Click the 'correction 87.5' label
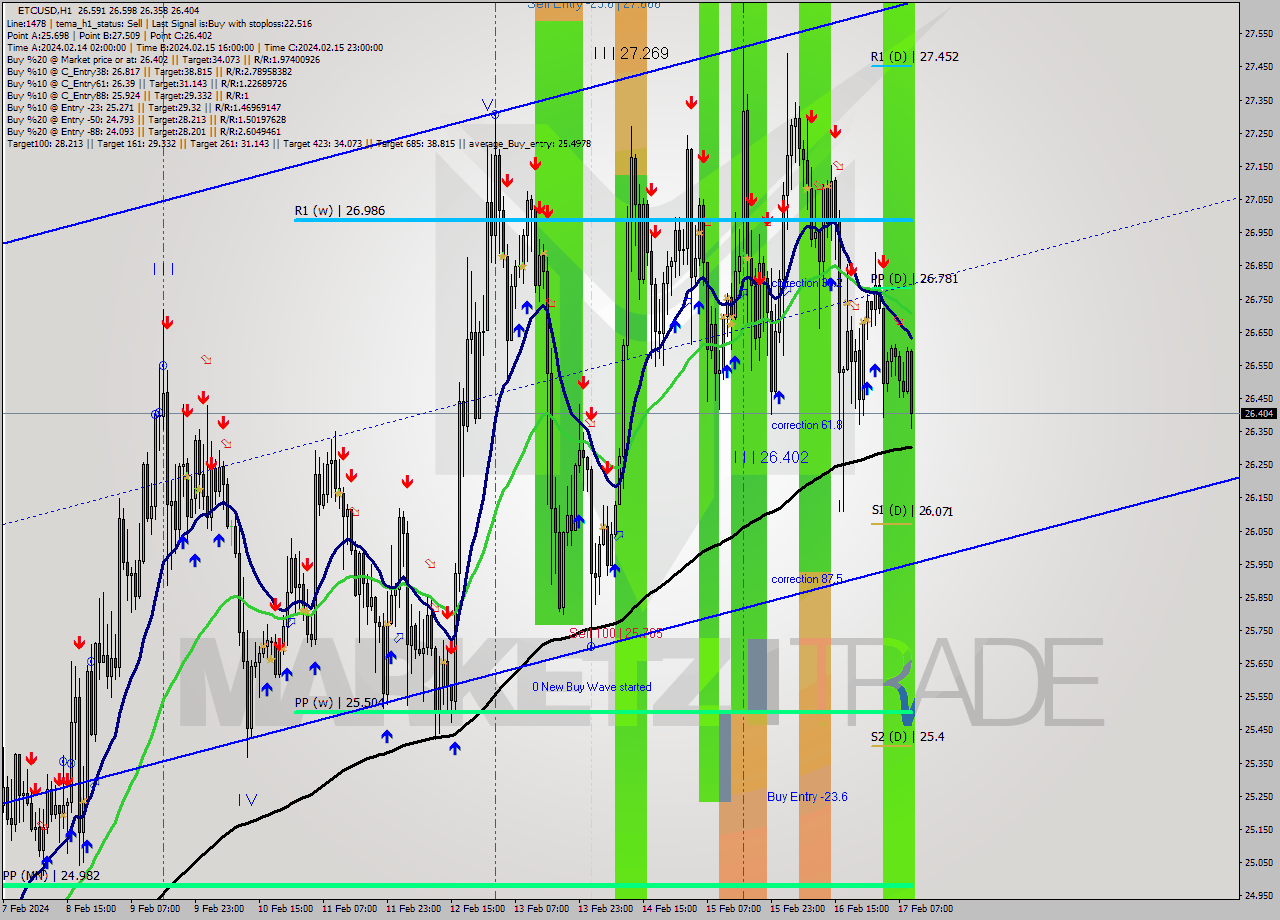The width and height of the screenshot is (1280, 920). [807, 579]
